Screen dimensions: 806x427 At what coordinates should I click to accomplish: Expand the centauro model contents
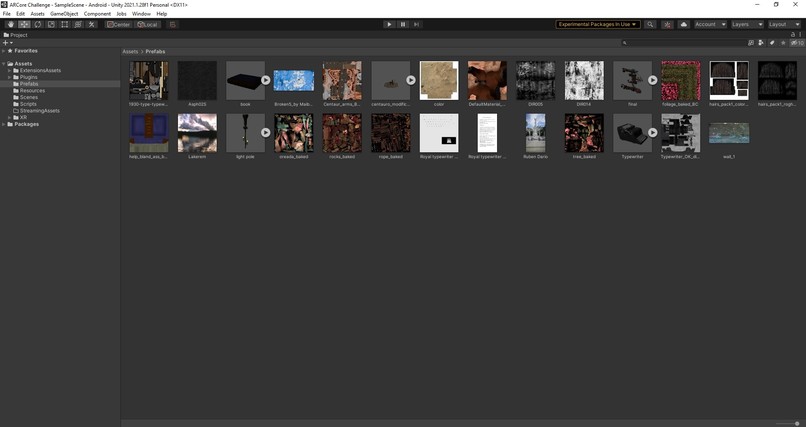point(411,80)
